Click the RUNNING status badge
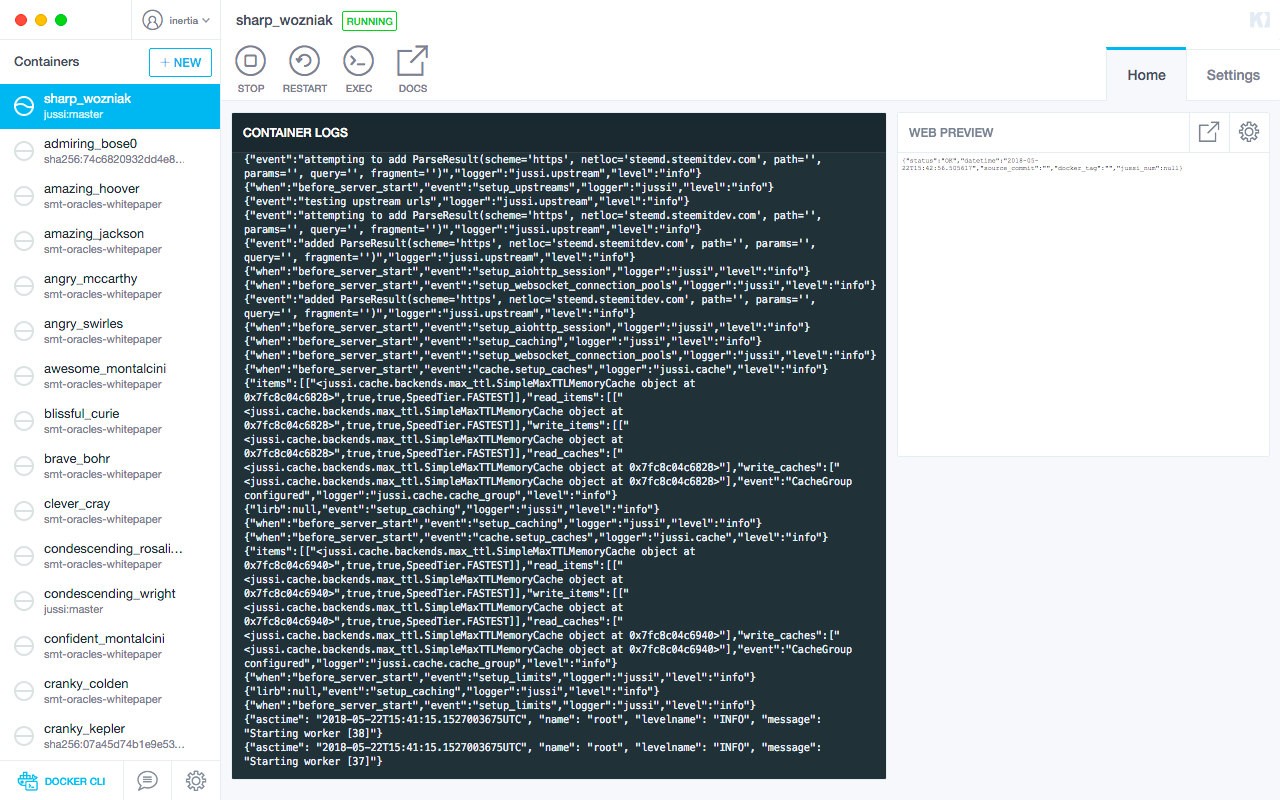The image size is (1280, 800). point(369,20)
